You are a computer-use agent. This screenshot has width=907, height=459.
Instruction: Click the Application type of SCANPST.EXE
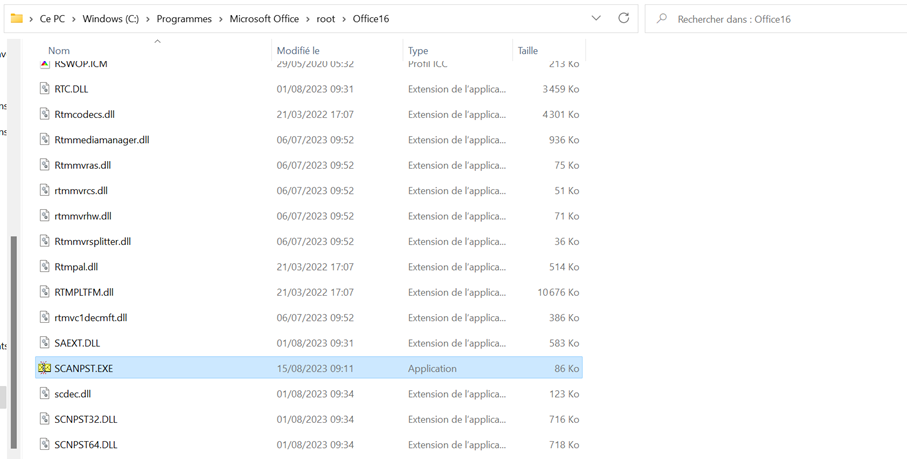pos(432,368)
